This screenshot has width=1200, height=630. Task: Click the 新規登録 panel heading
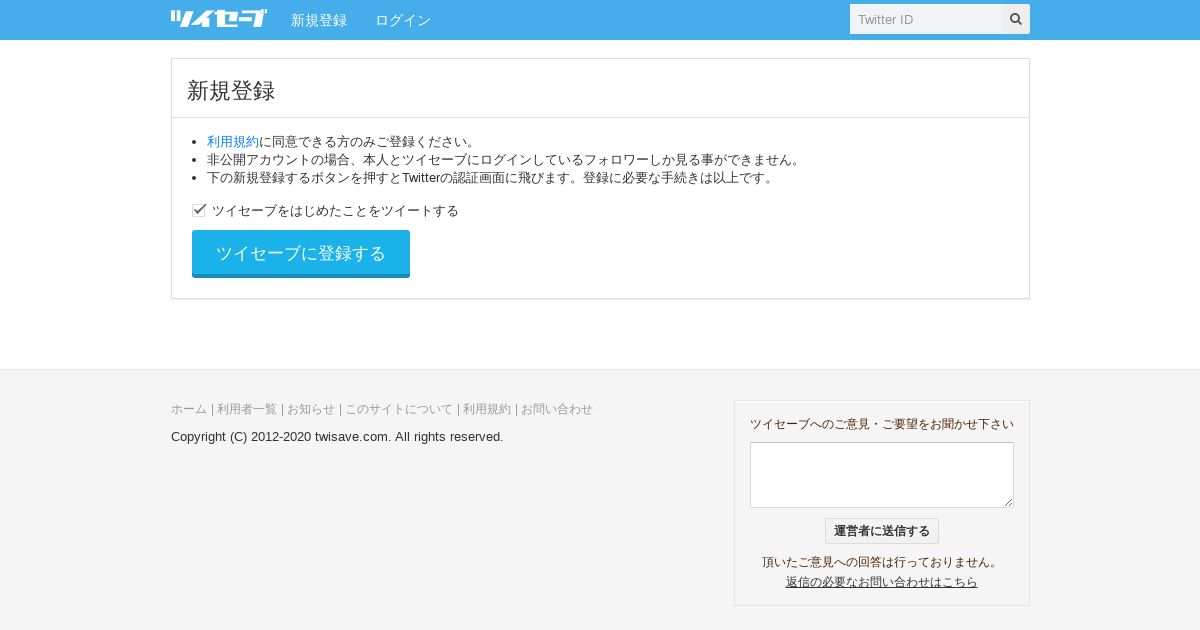(231, 91)
